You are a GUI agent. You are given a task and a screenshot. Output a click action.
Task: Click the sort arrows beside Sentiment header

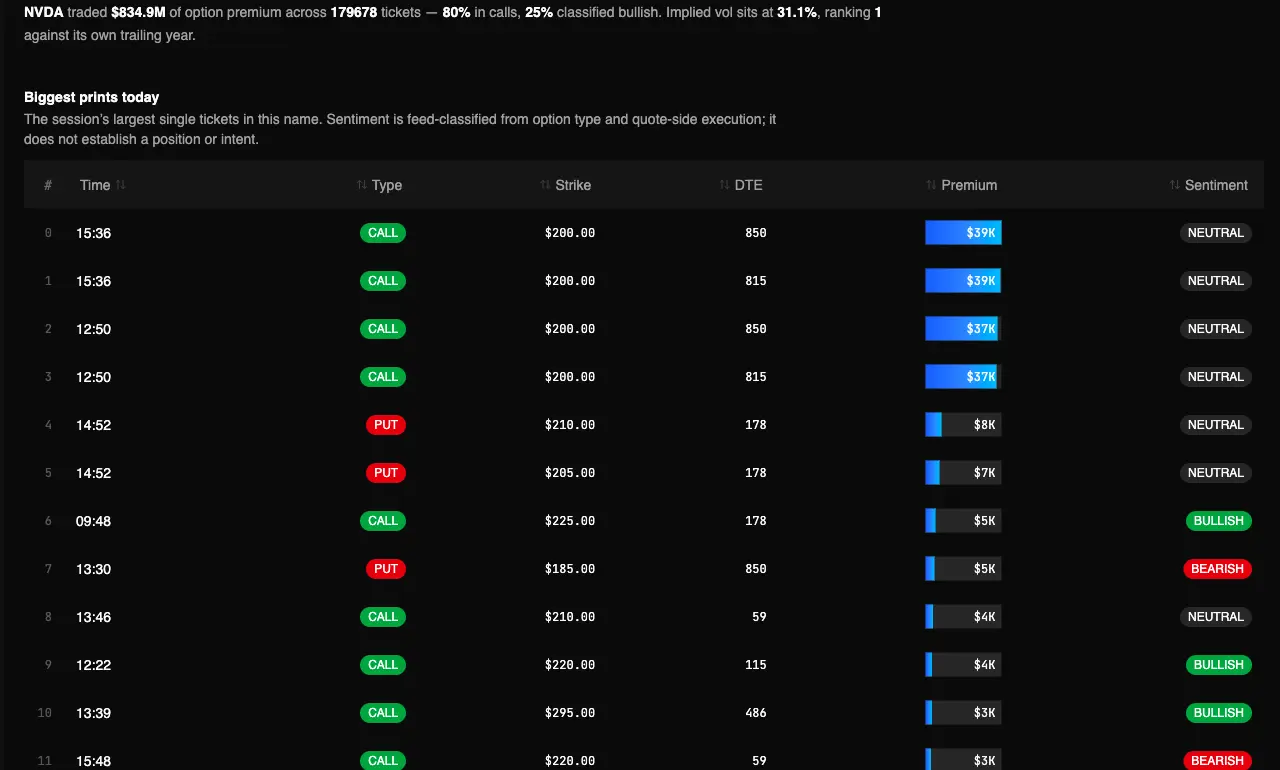tap(1176, 185)
